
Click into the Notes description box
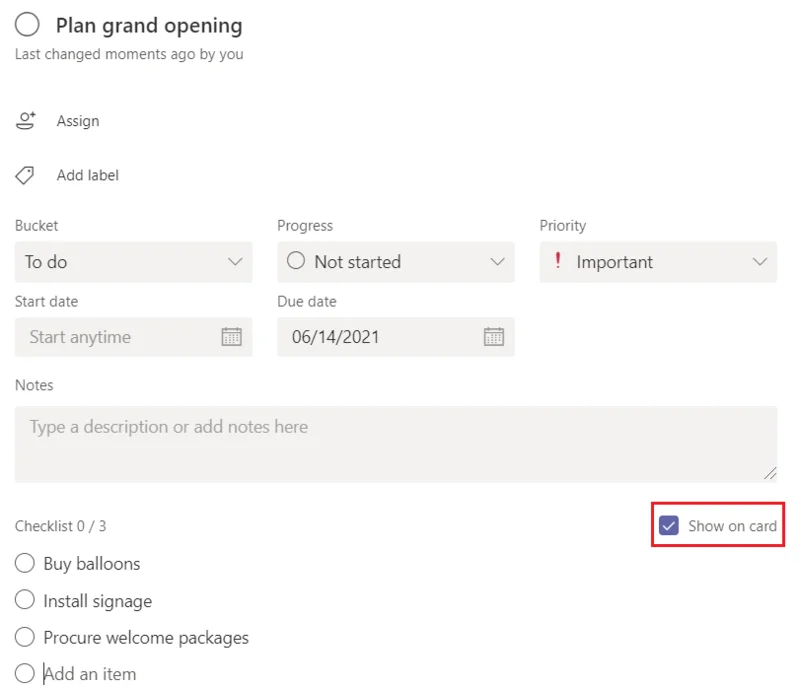[x=396, y=444]
